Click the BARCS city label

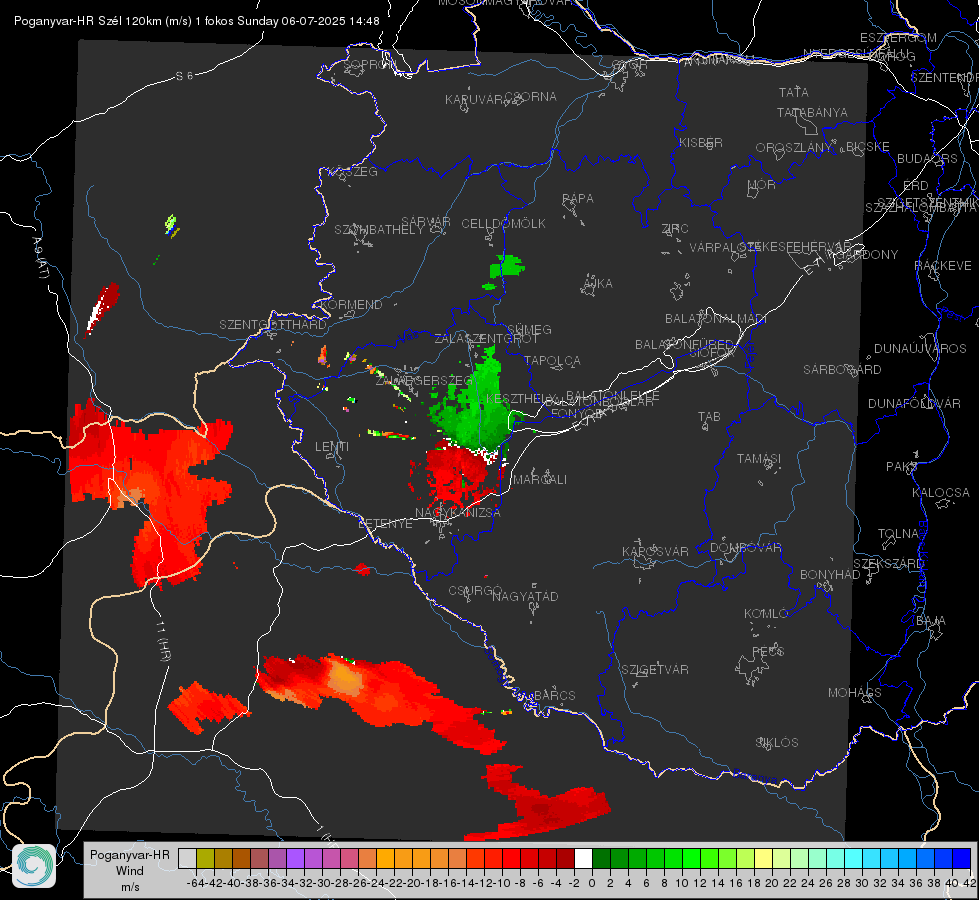click(554, 695)
